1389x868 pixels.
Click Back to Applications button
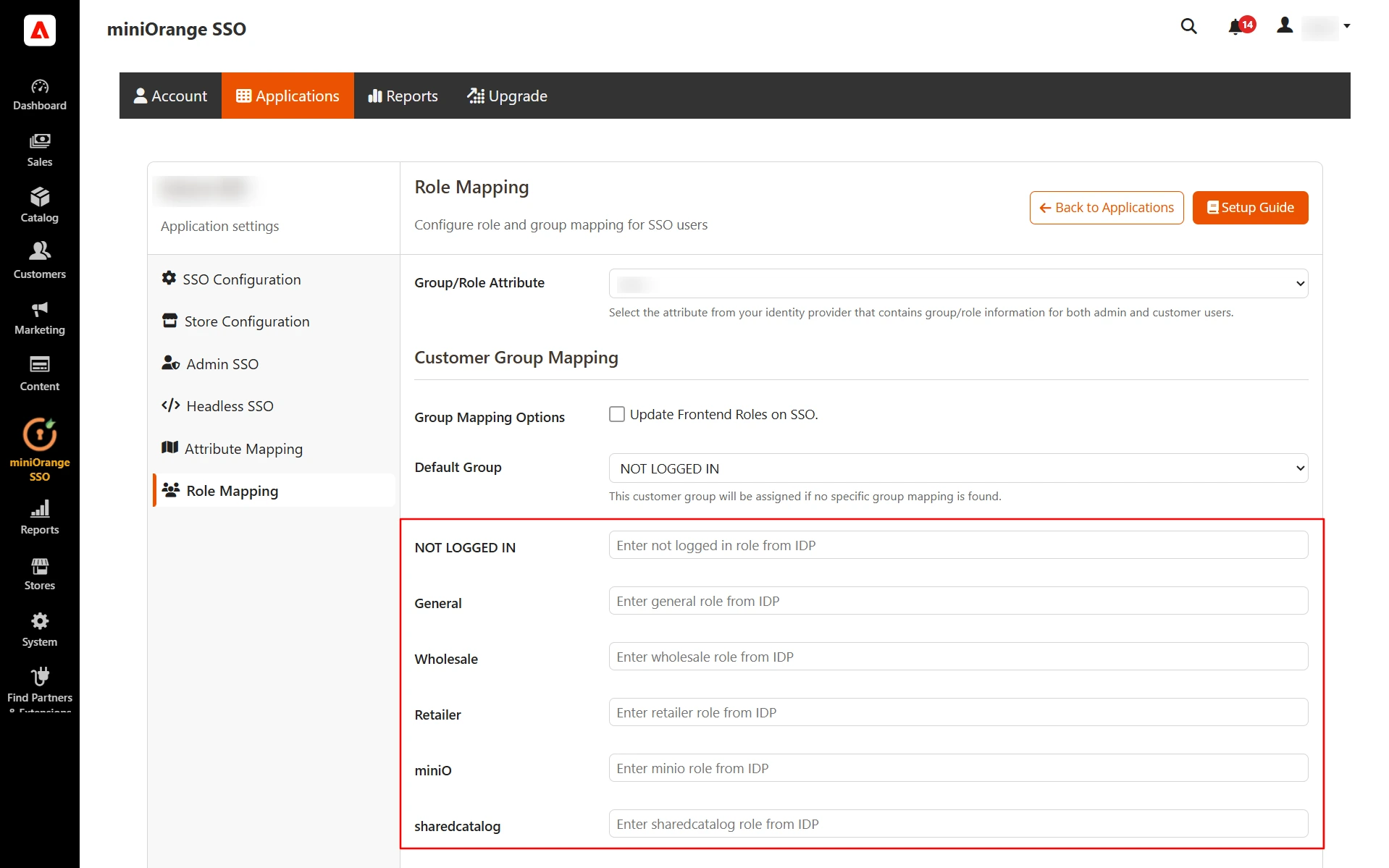click(x=1107, y=208)
